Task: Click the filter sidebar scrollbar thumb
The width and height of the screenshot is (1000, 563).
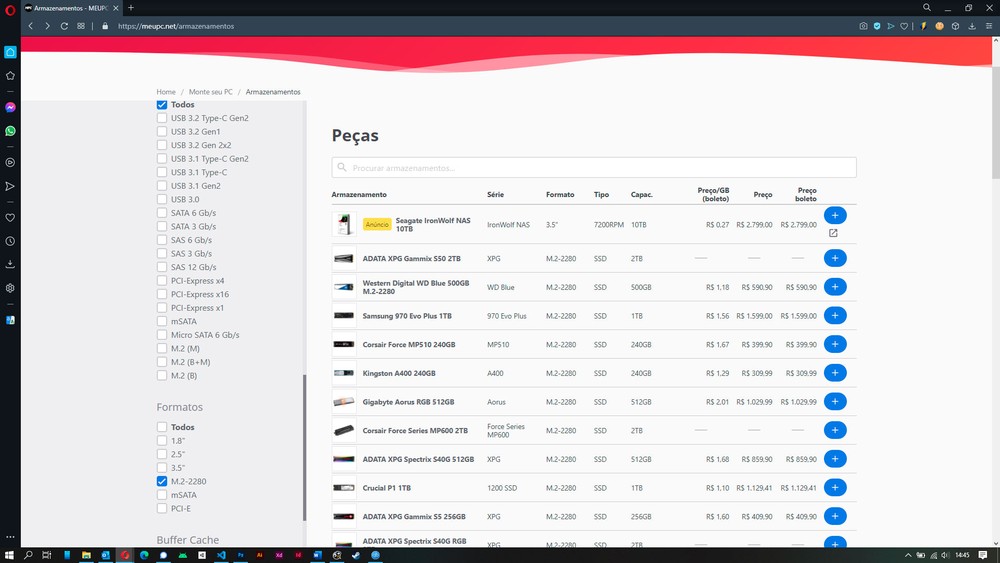Action: coord(304,448)
